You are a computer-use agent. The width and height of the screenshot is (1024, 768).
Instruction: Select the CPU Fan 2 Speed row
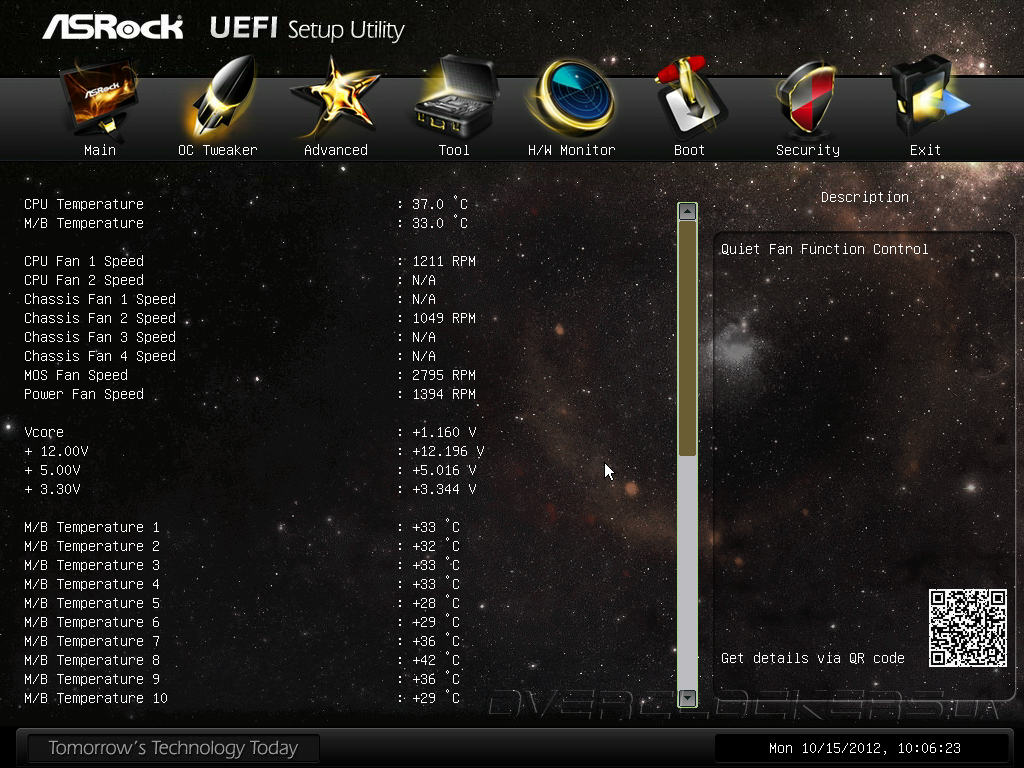(230, 280)
